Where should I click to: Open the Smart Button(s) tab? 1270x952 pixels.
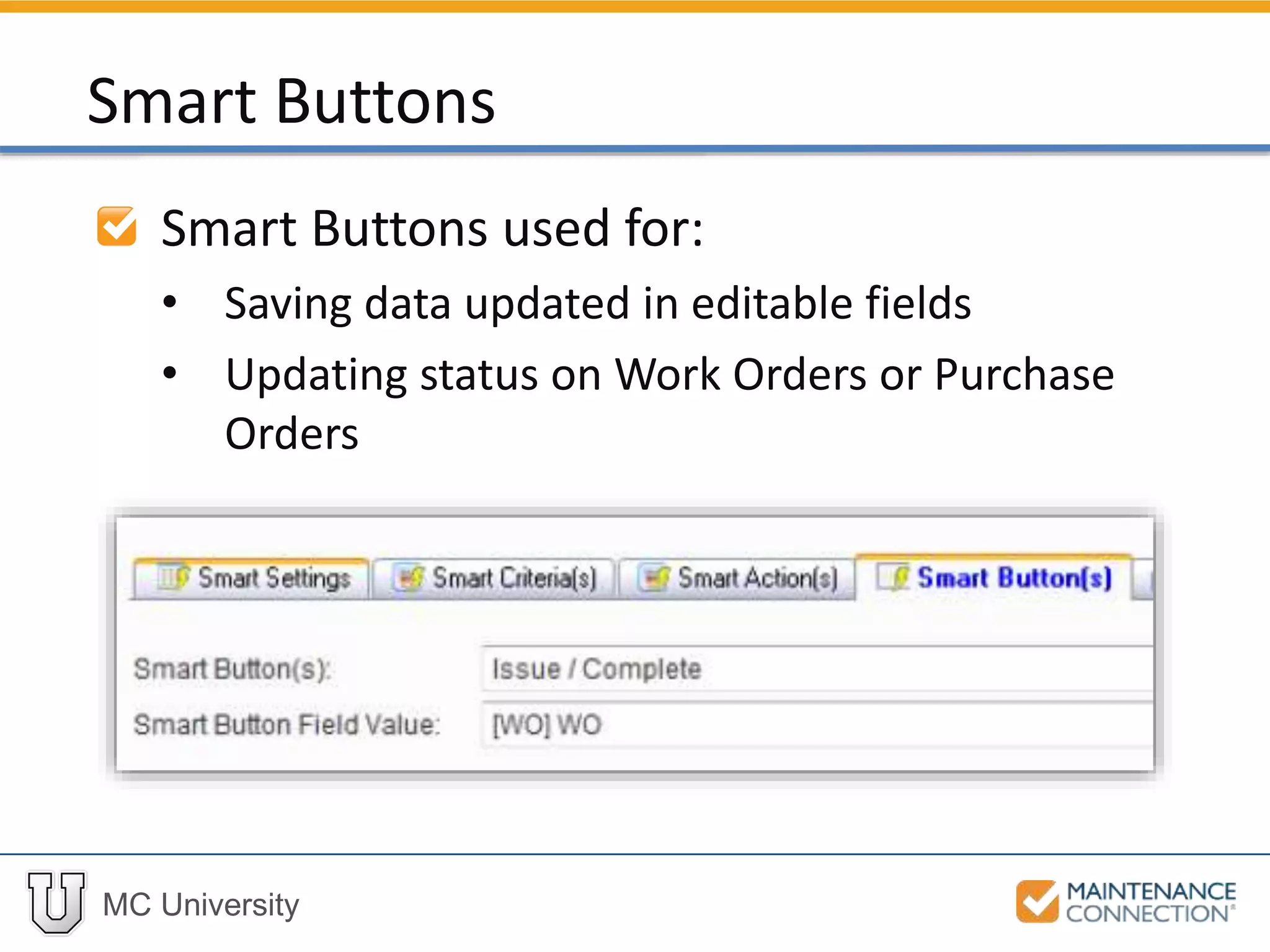993,577
